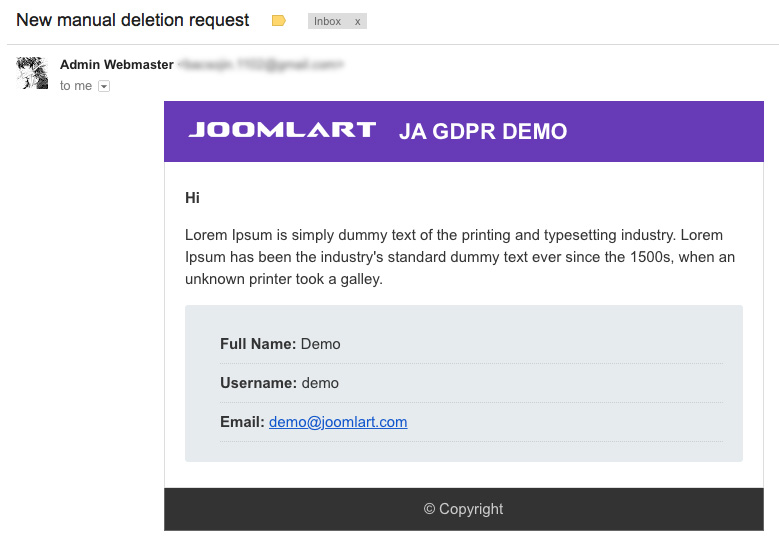Click the Inbox label tag

[327, 21]
